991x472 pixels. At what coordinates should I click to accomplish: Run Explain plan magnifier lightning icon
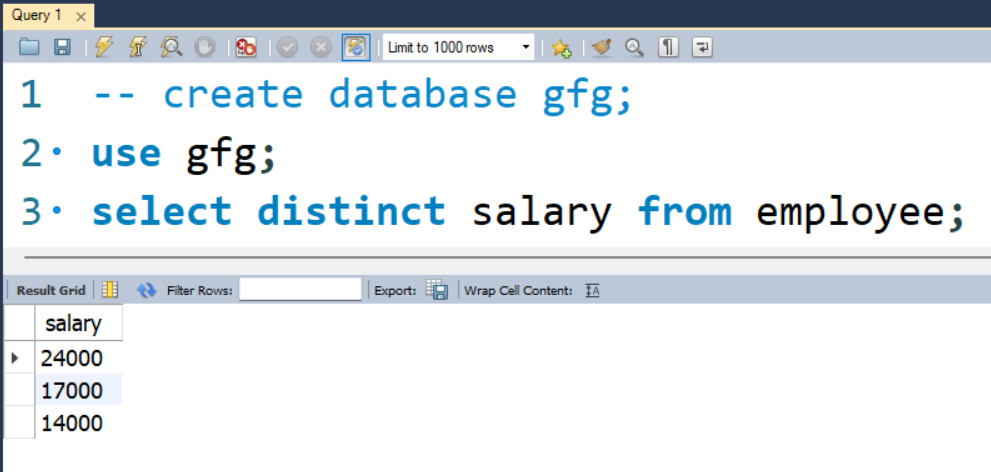[171, 47]
